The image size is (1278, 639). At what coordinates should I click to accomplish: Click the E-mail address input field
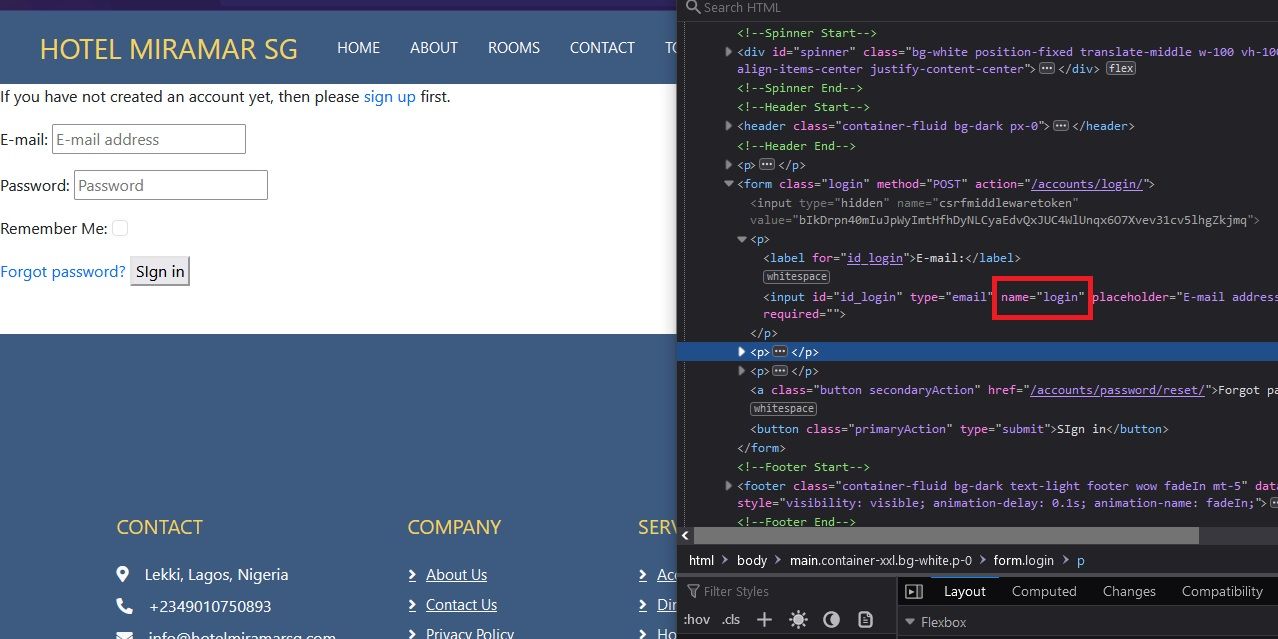tap(148, 139)
